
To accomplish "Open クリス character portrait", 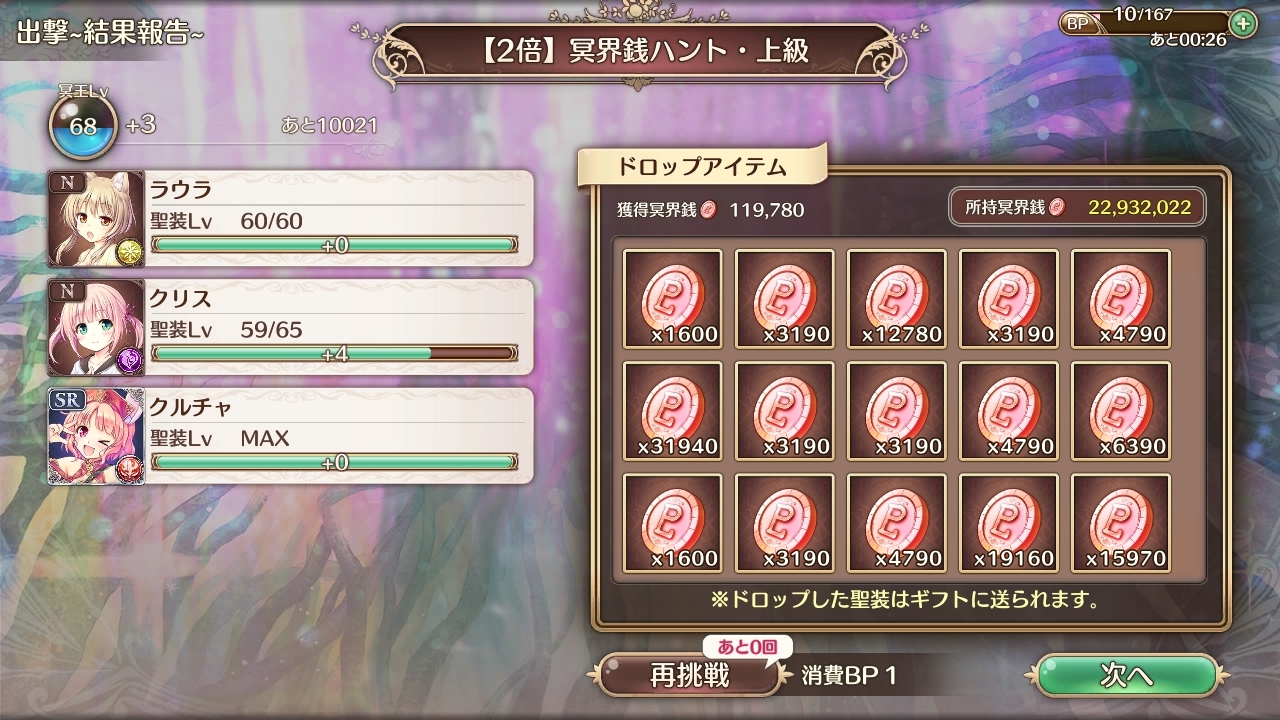I will [96, 327].
